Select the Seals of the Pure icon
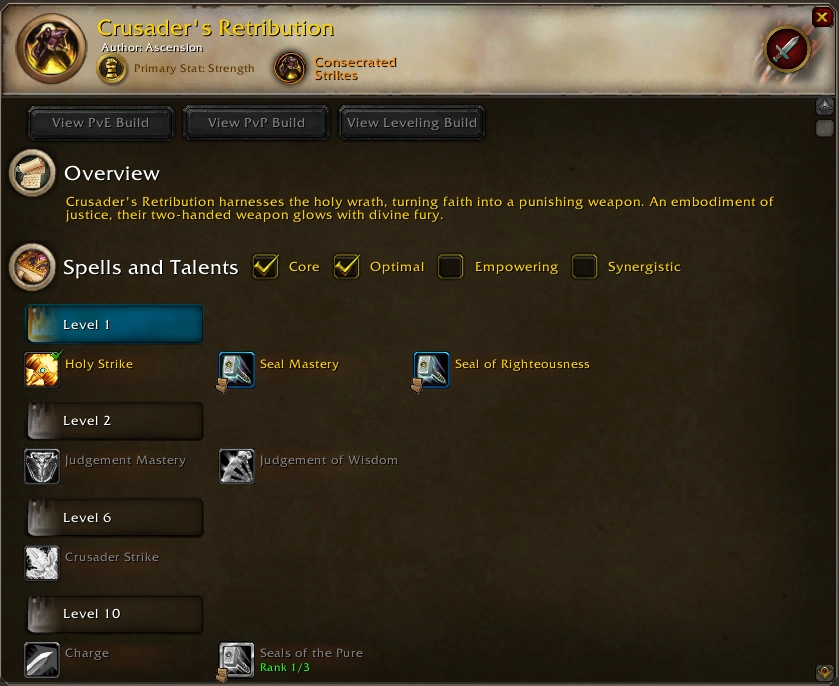This screenshot has width=839, height=686. (x=237, y=659)
